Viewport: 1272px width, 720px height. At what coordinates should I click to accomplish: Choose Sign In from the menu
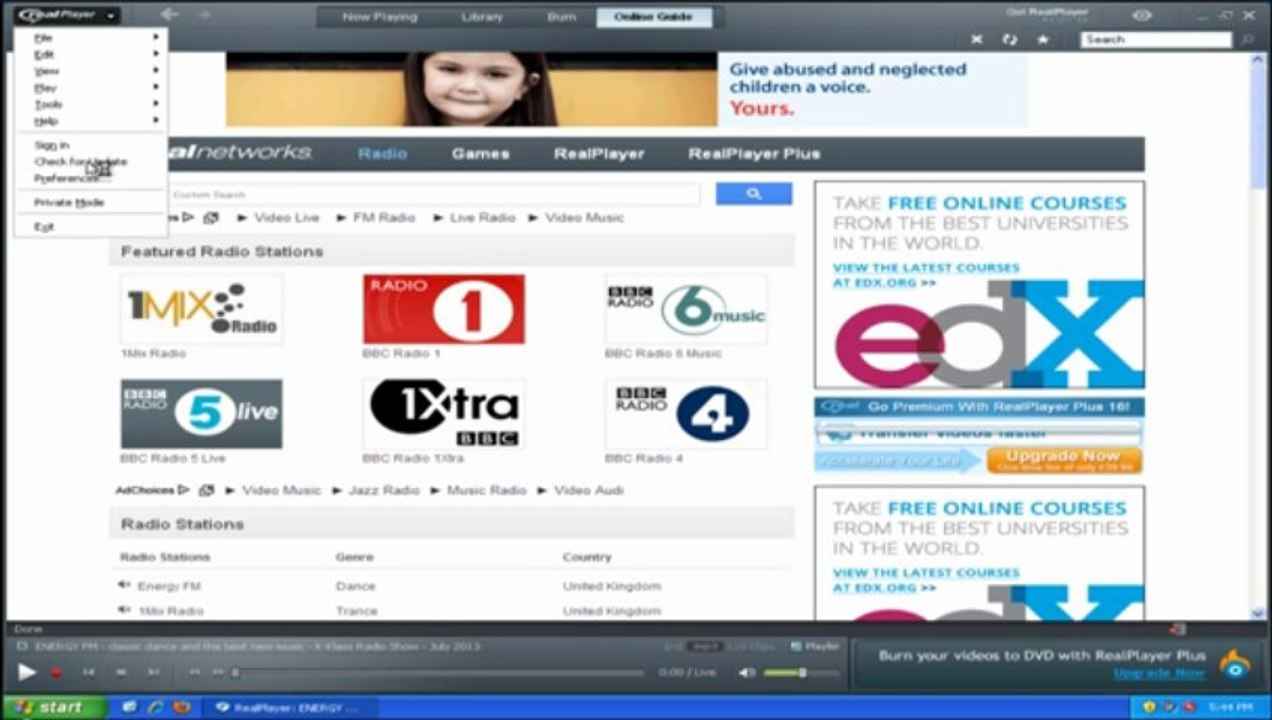pyautogui.click(x=91, y=145)
